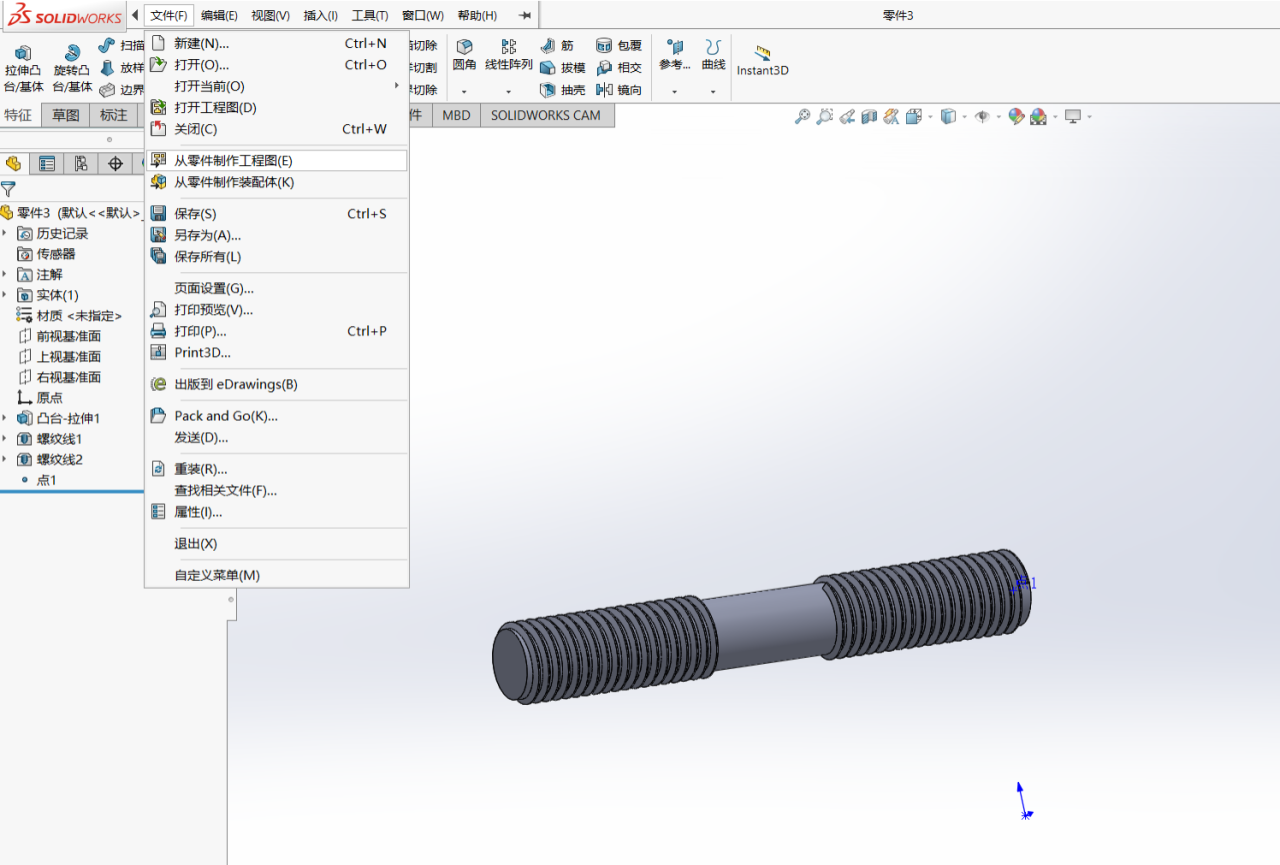Click the Edit Appearance color ball icon

point(1016,117)
